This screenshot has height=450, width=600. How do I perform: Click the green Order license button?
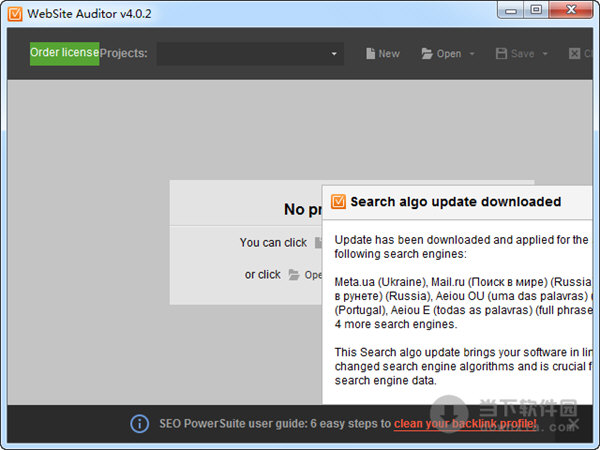tap(64, 53)
